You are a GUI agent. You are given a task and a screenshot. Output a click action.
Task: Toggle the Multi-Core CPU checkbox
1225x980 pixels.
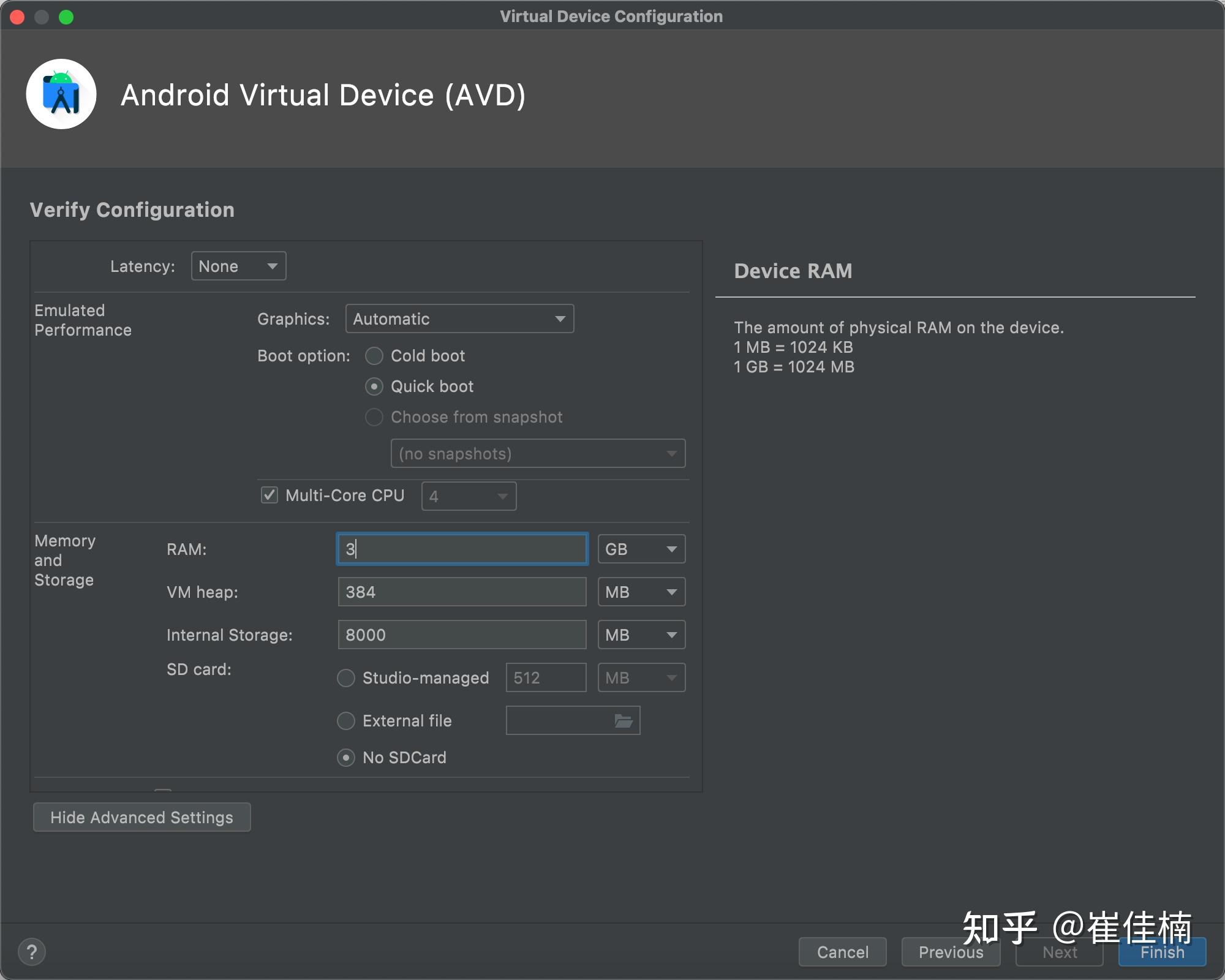269,495
